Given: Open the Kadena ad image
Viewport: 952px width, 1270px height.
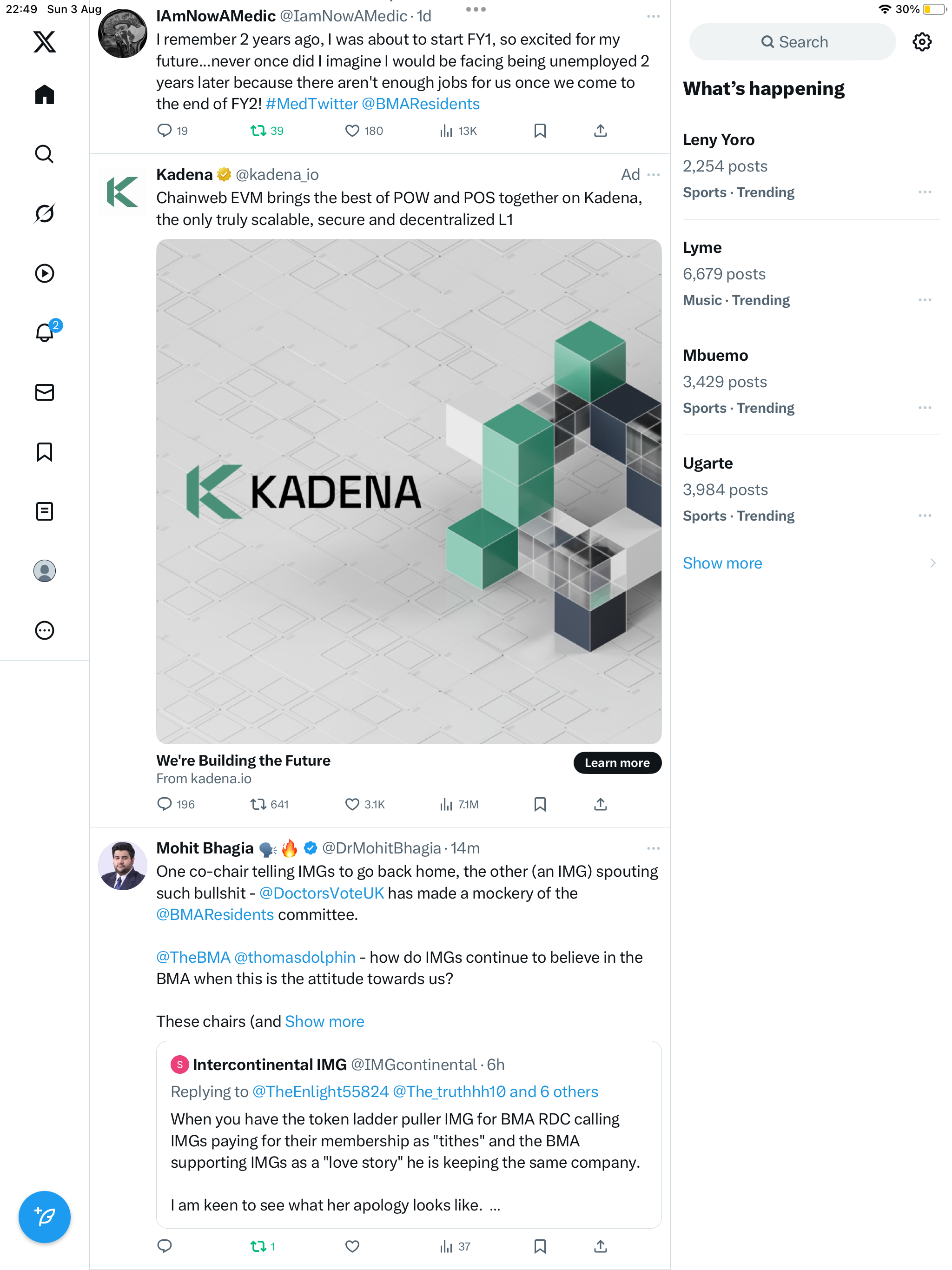Looking at the screenshot, I should tap(409, 491).
